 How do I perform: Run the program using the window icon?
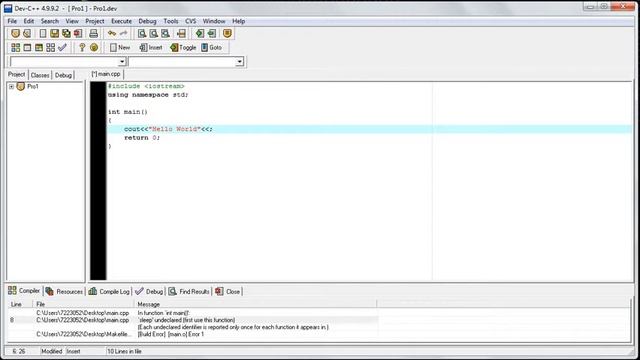tap(27, 48)
